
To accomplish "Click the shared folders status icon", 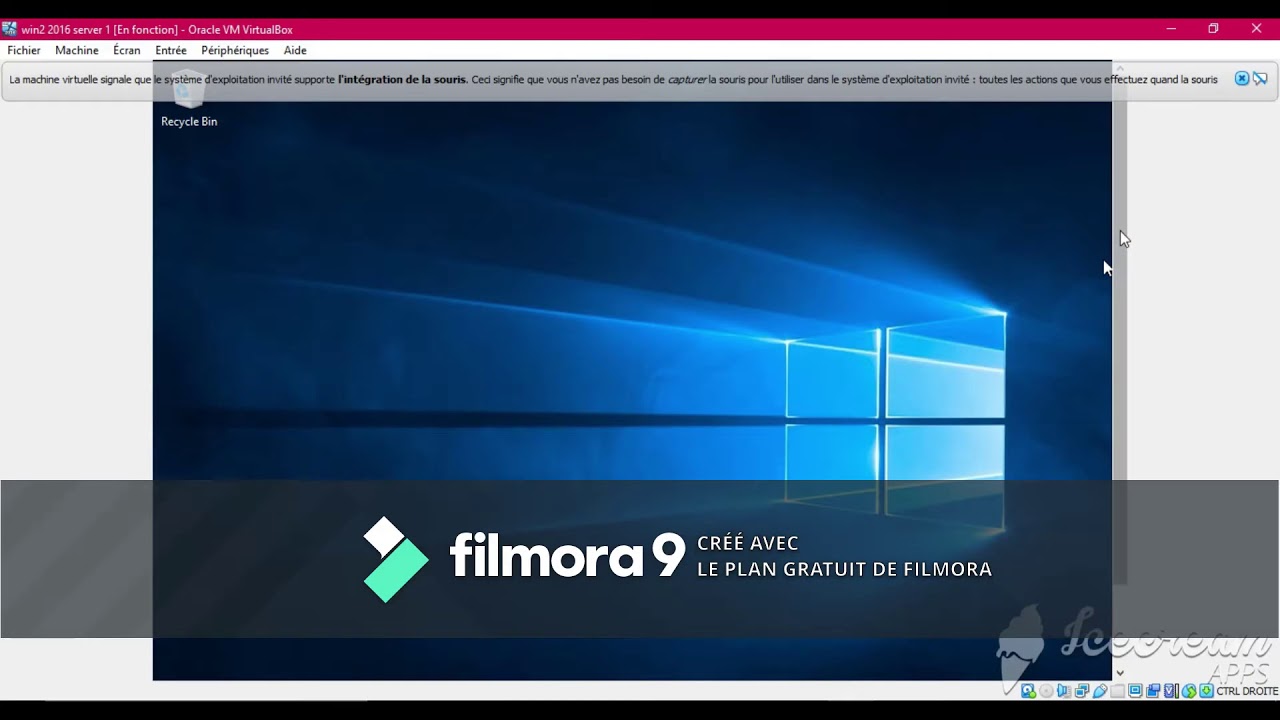I will coord(1117,691).
